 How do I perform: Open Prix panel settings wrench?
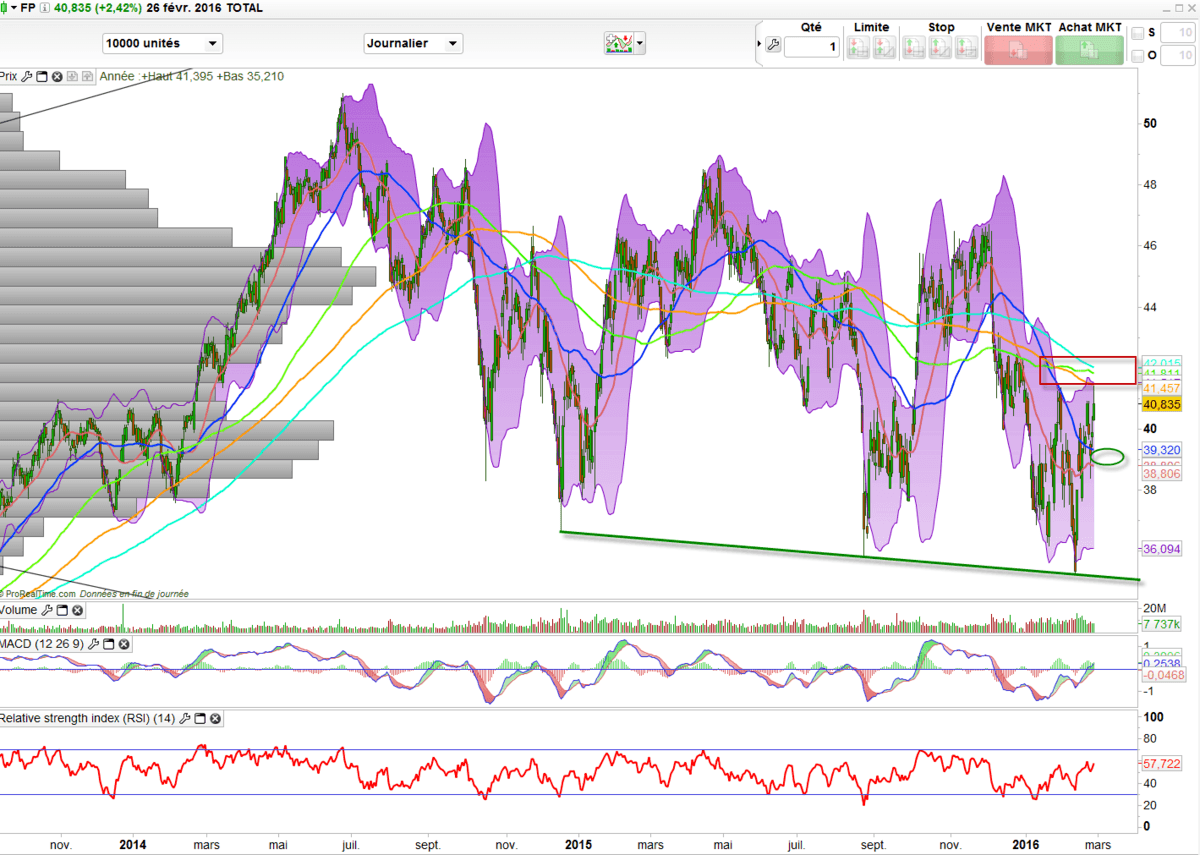27,76
